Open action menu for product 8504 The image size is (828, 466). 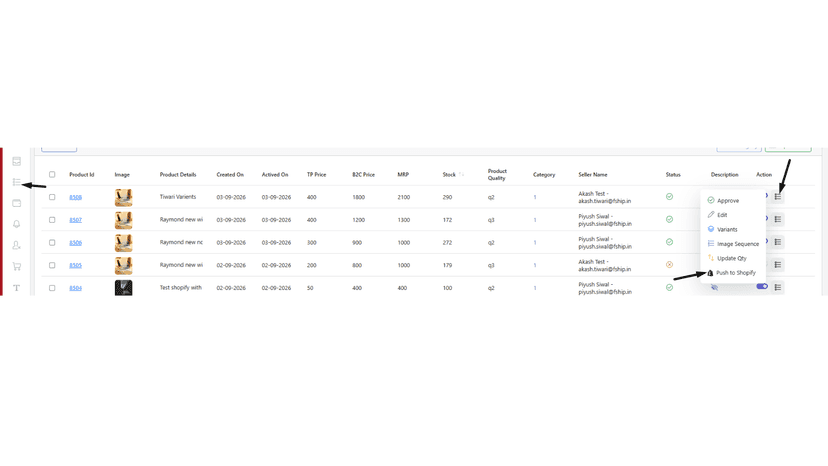[x=778, y=287]
